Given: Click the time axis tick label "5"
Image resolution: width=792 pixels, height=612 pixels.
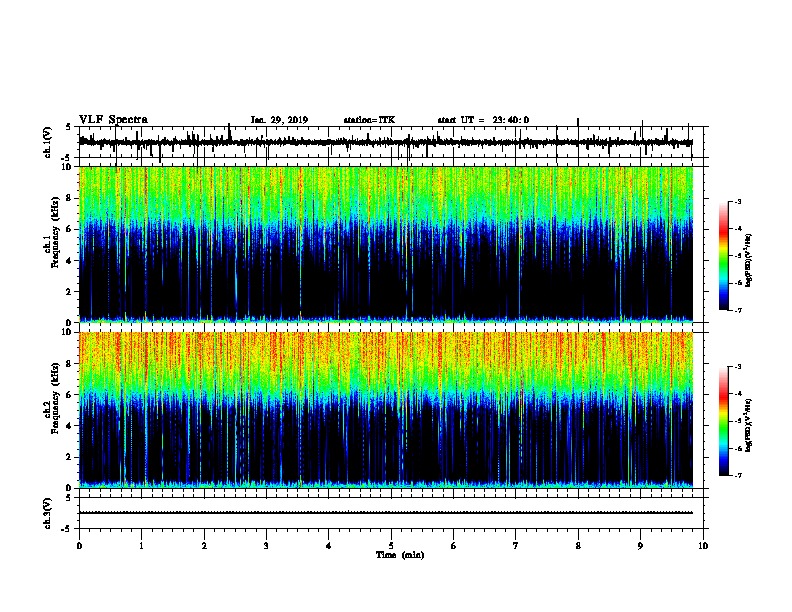Looking at the screenshot, I should point(391,546).
